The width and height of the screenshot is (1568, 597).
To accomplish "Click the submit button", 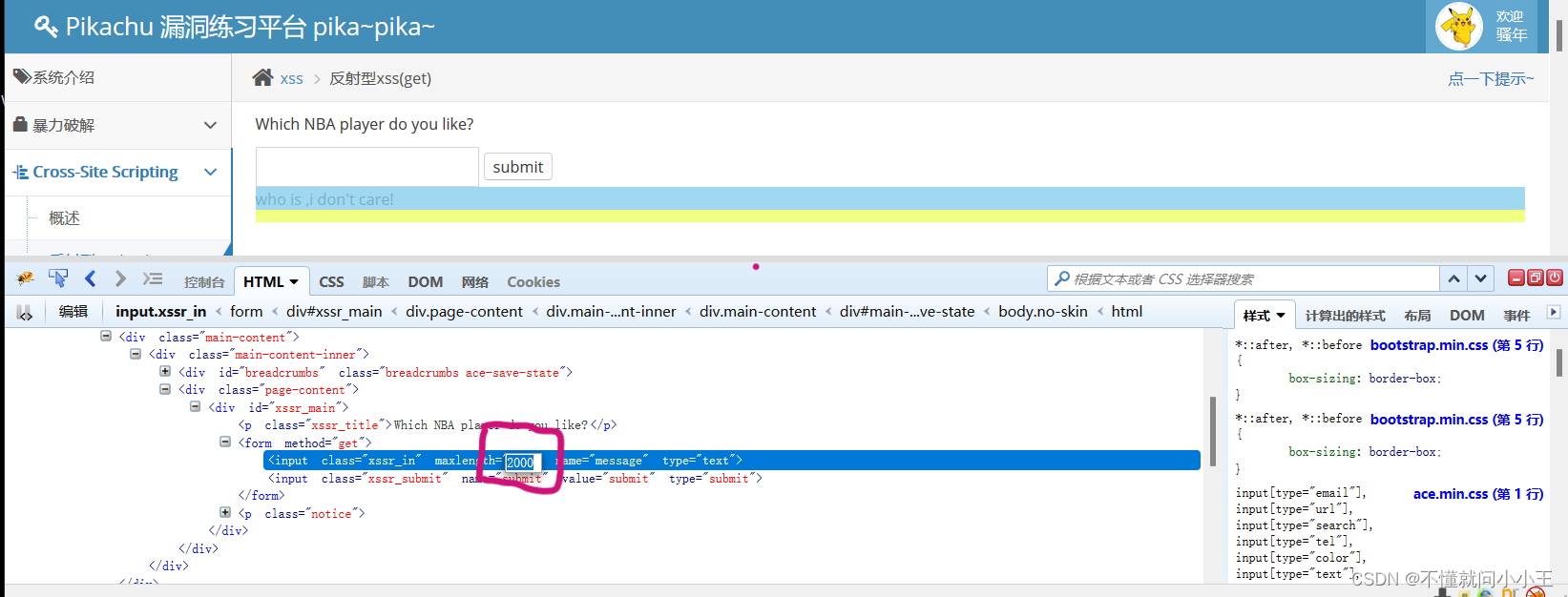I will 518,167.
